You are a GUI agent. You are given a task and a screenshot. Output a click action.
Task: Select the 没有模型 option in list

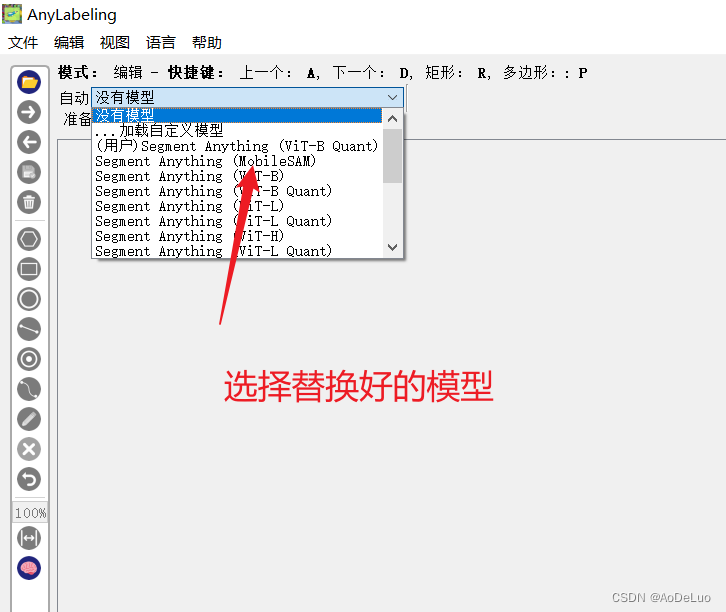point(237,116)
